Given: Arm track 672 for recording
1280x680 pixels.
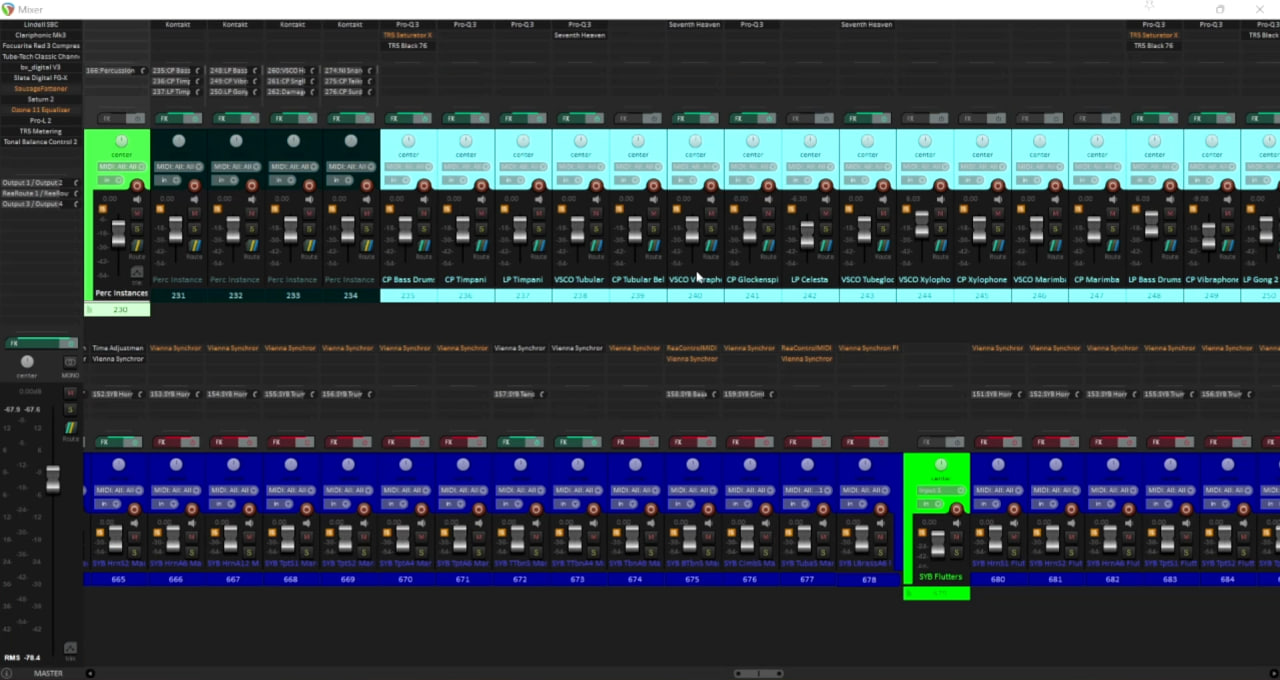Looking at the screenshot, I should tap(537, 509).
